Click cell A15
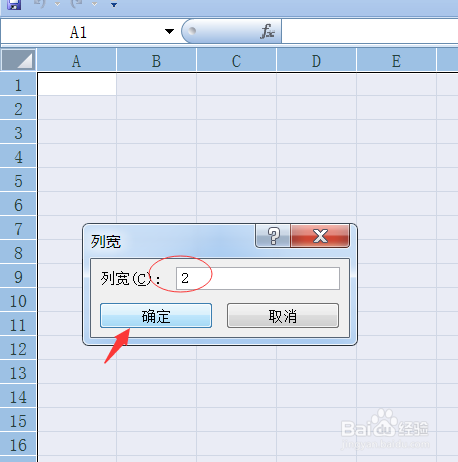 pyautogui.click(x=77, y=420)
